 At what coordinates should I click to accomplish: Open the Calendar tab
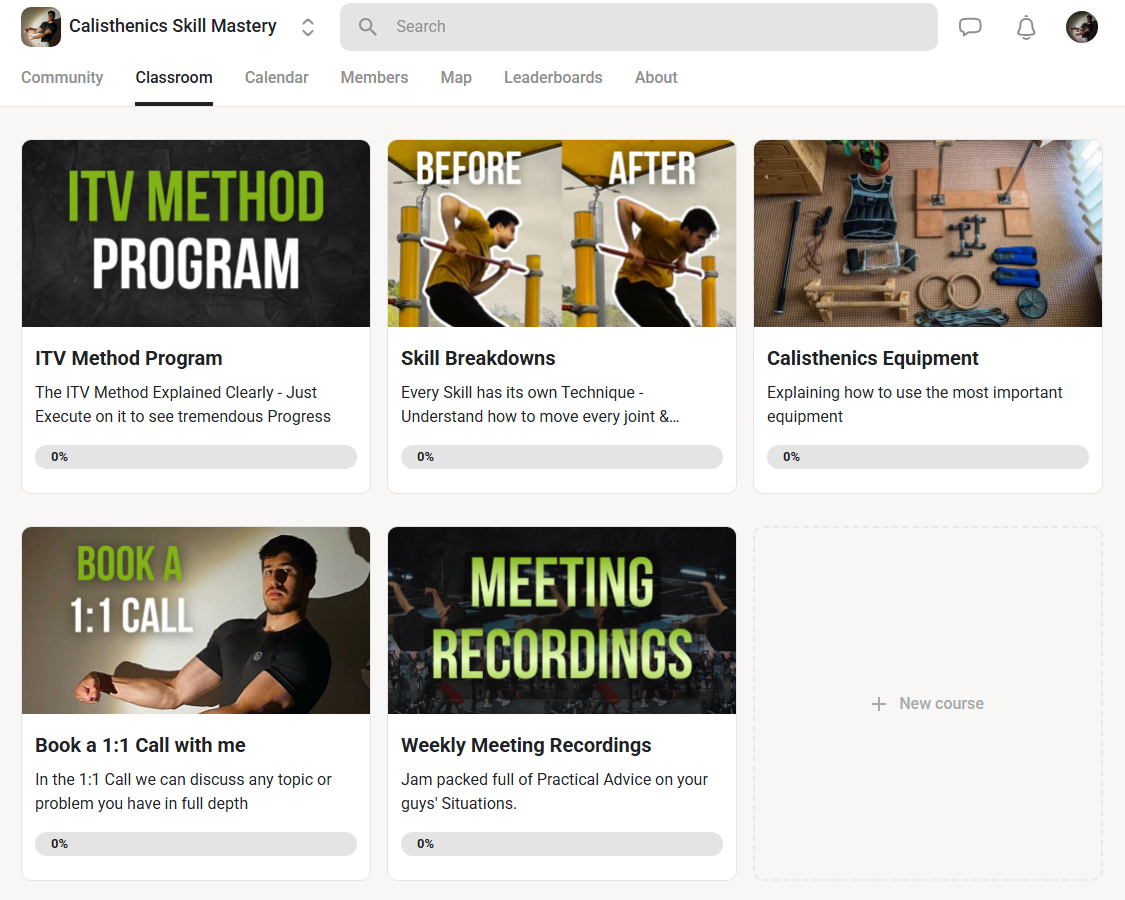pyautogui.click(x=276, y=78)
